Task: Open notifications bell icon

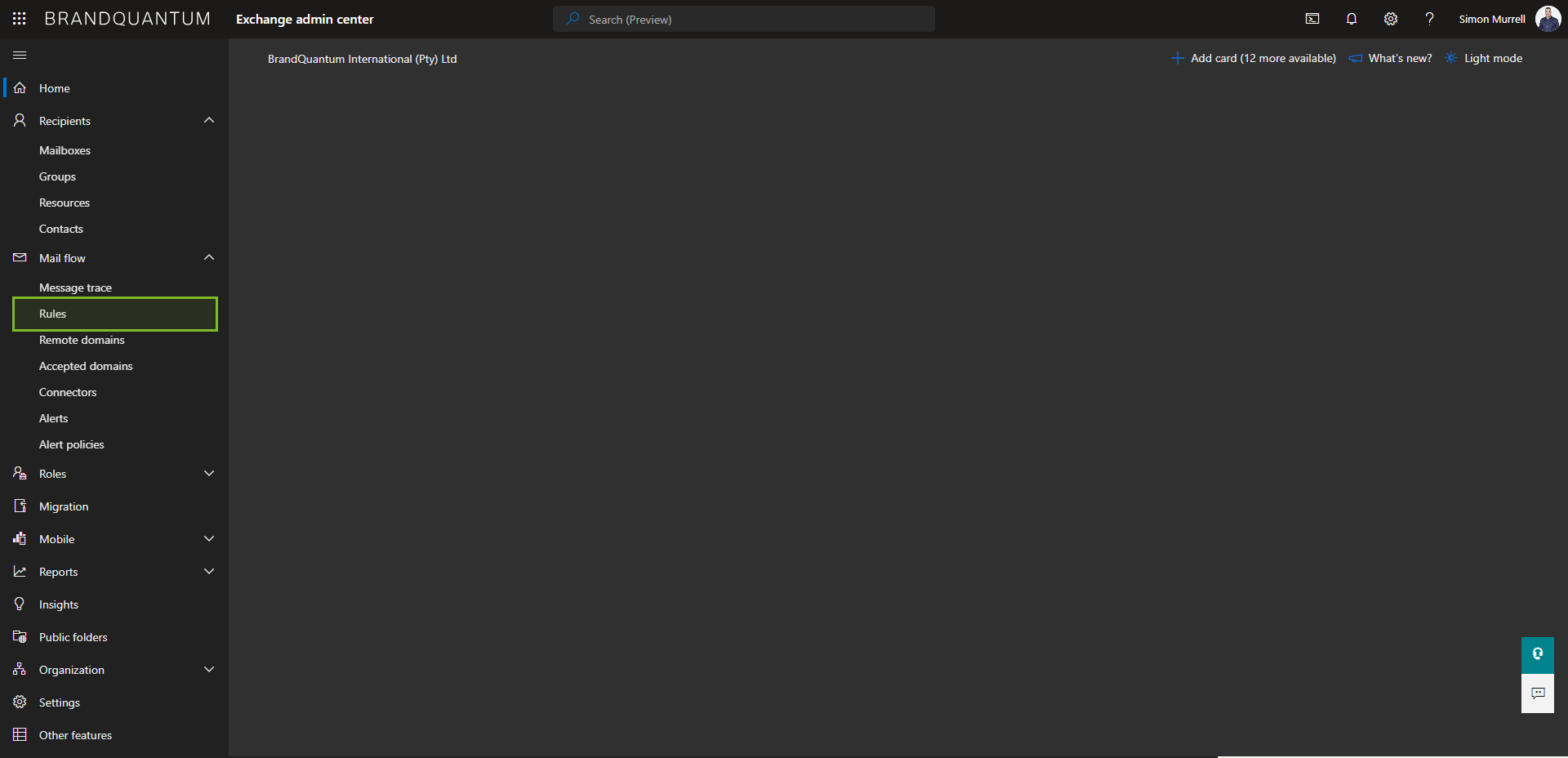Action: pos(1352,19)
